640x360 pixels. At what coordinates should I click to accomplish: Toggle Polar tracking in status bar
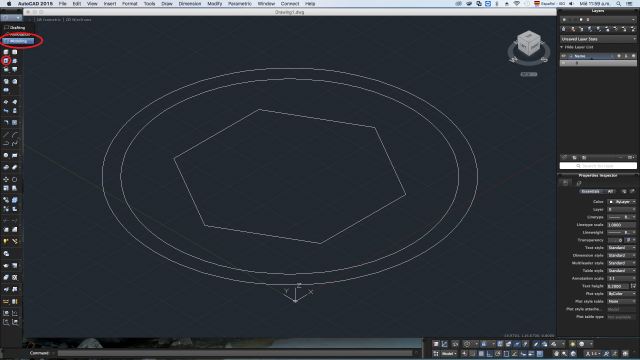tap(498, 353)
